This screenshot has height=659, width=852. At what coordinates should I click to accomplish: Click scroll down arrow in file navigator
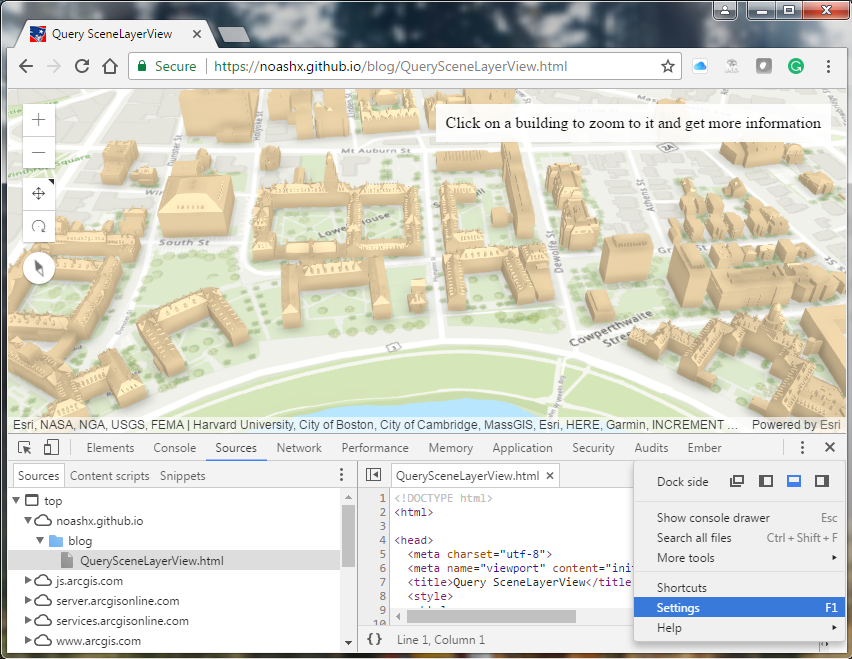348,643
